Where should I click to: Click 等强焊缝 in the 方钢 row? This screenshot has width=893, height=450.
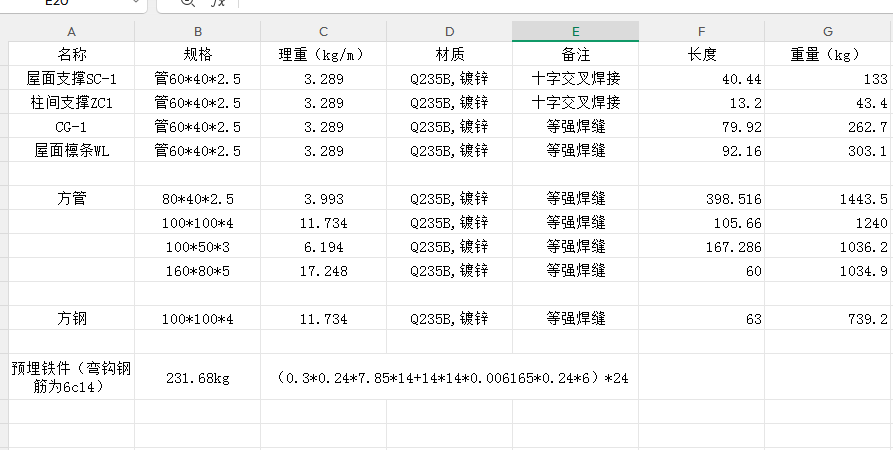coord(575,318)
